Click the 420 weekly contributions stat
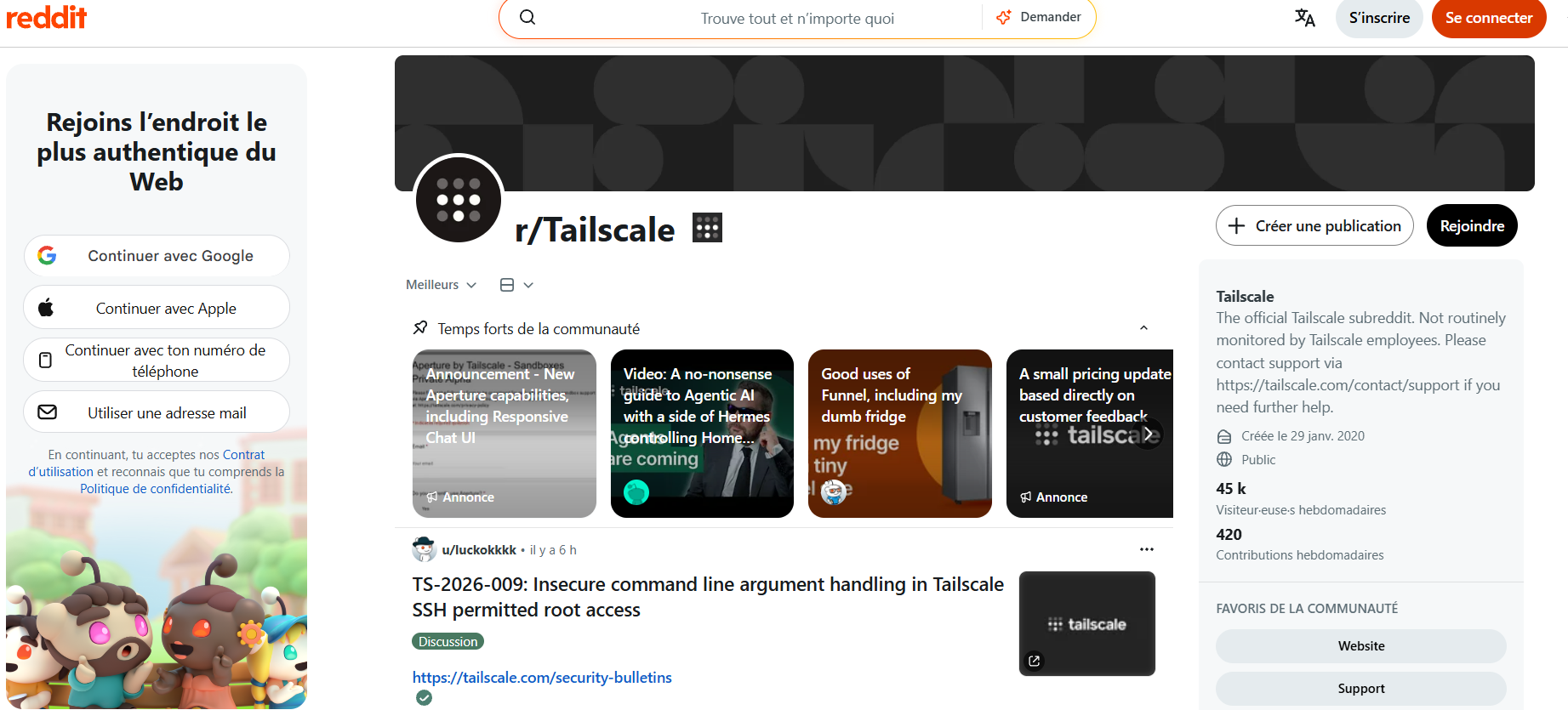 tap(1229, 535)
